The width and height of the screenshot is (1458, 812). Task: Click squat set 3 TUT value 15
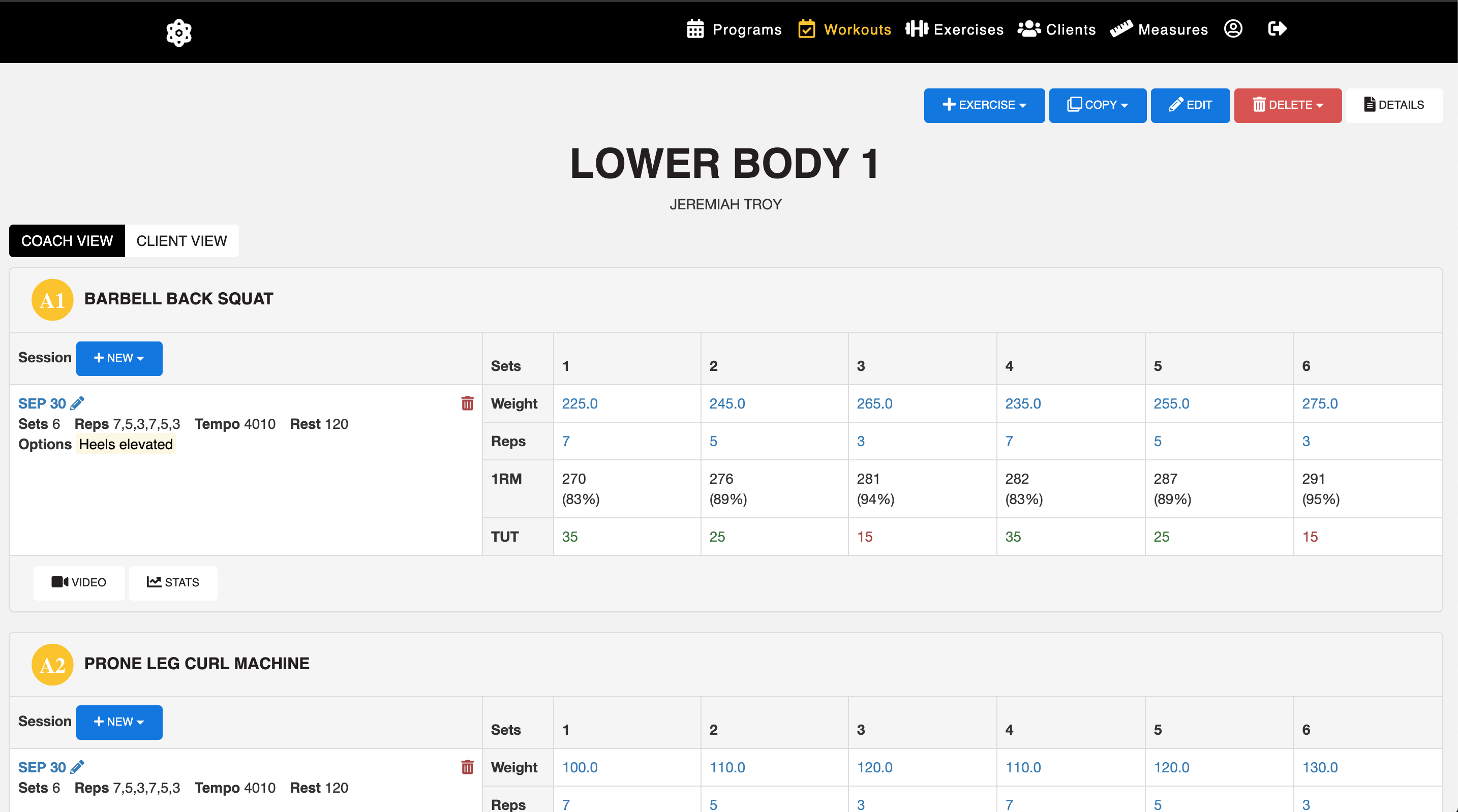pos(865,537)
